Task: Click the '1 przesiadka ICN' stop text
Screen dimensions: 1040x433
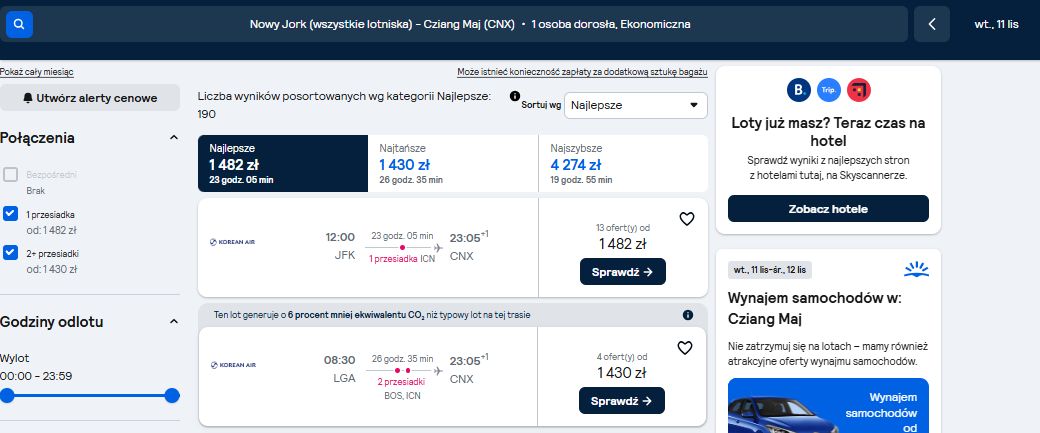Action: 402,259
